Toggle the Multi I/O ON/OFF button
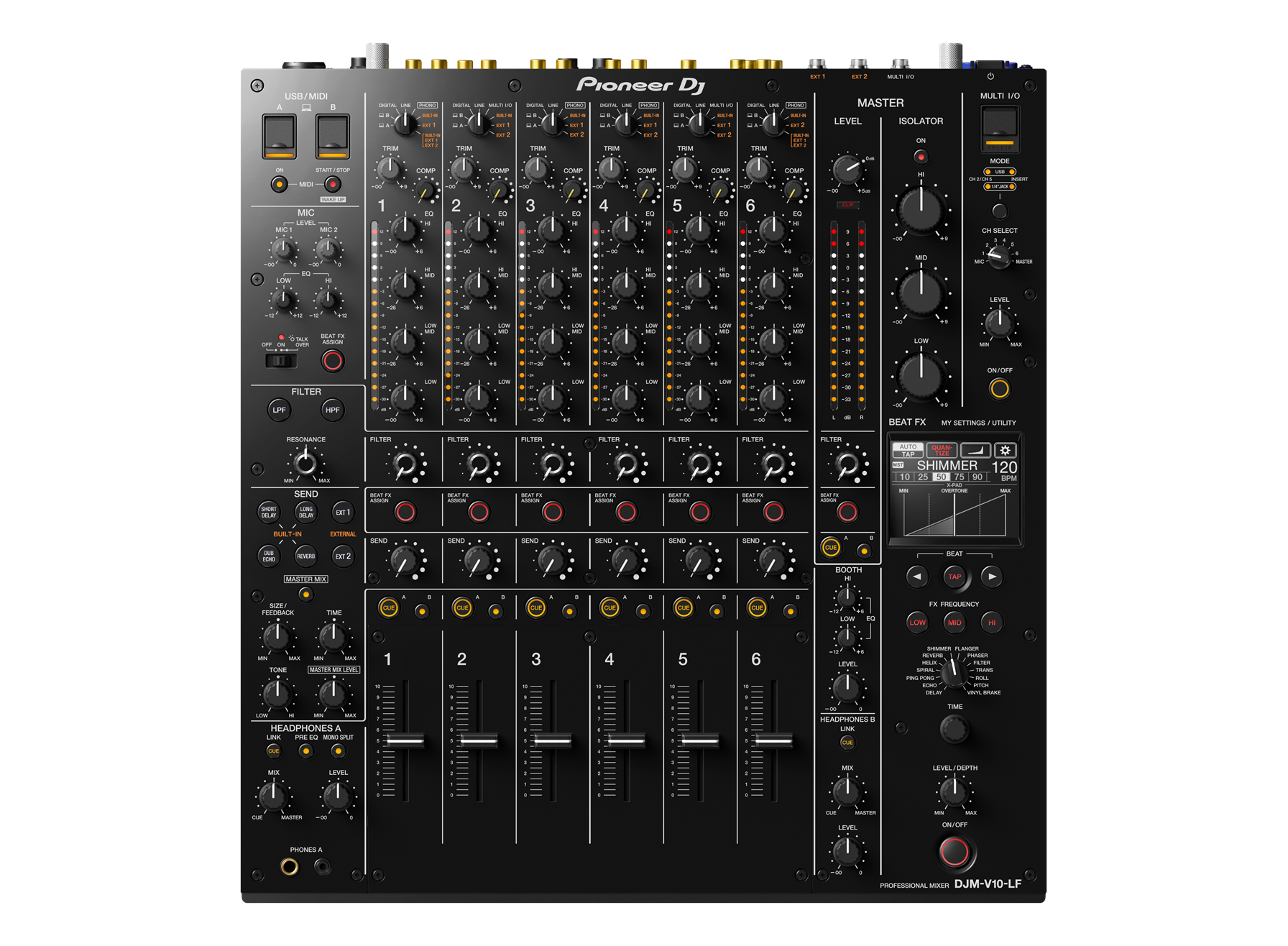 (999, 389)
